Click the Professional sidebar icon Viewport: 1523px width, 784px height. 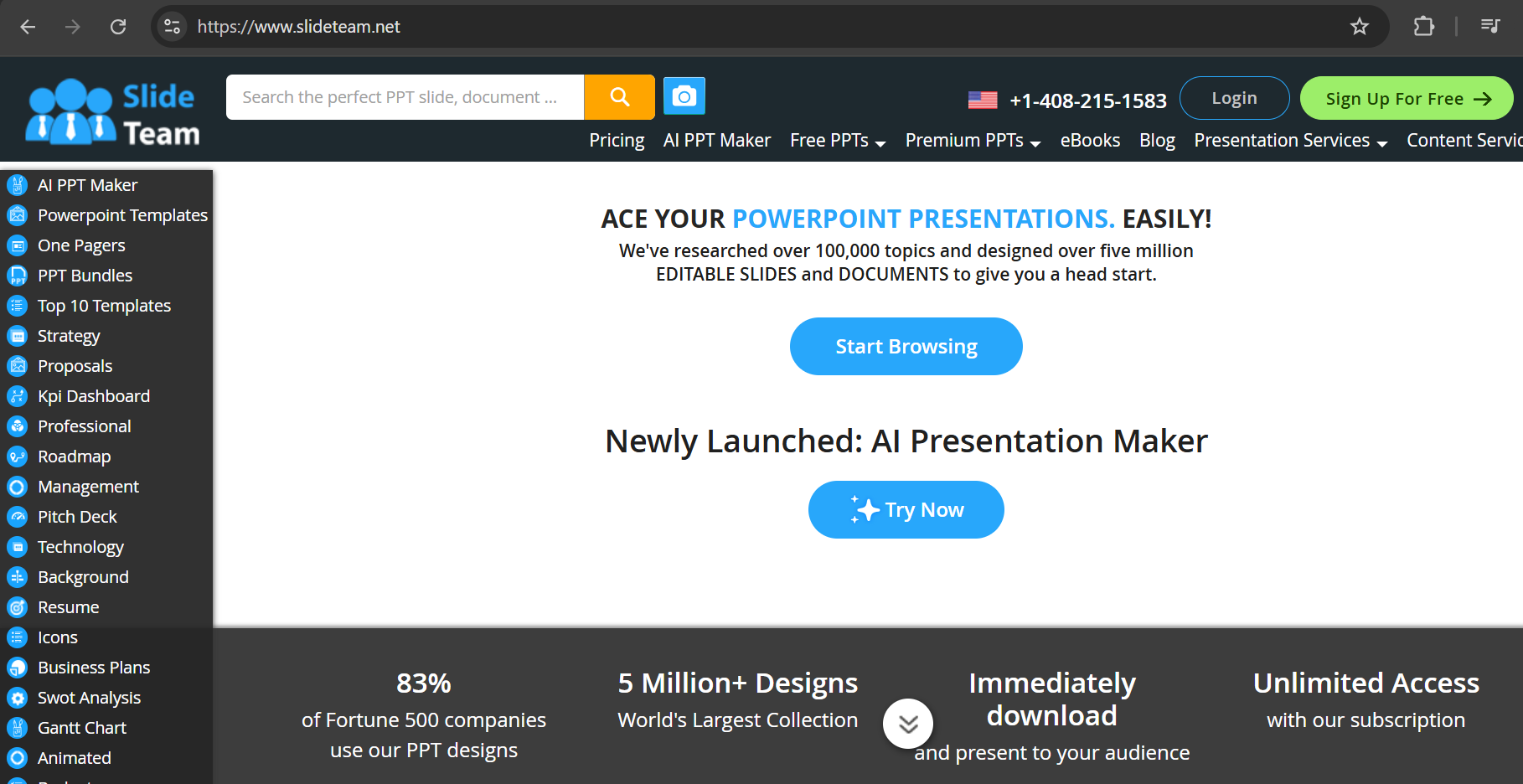pyautogui.click(x=18, y=426)
